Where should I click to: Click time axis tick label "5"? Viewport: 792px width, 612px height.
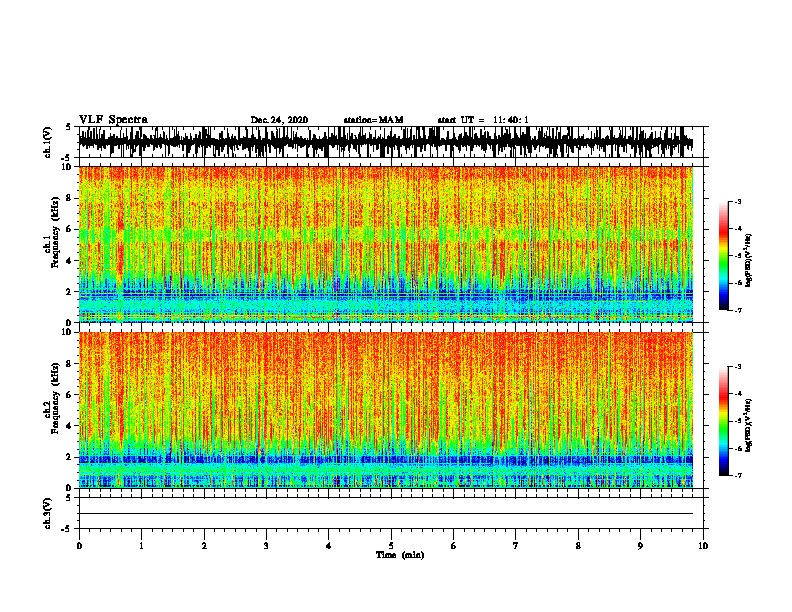391,546
